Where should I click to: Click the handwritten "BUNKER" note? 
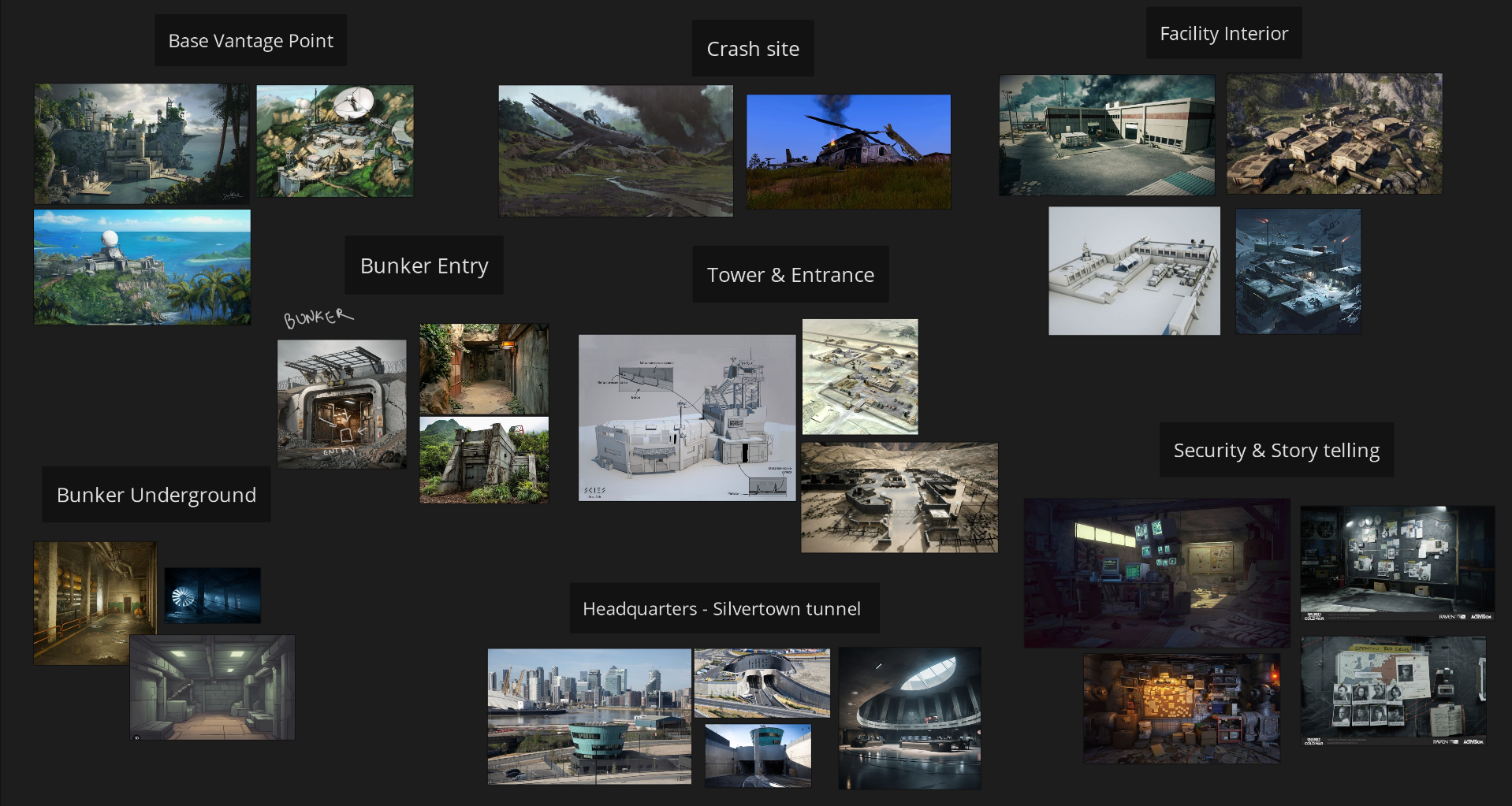pyautogui.click(x=318, y=317)
